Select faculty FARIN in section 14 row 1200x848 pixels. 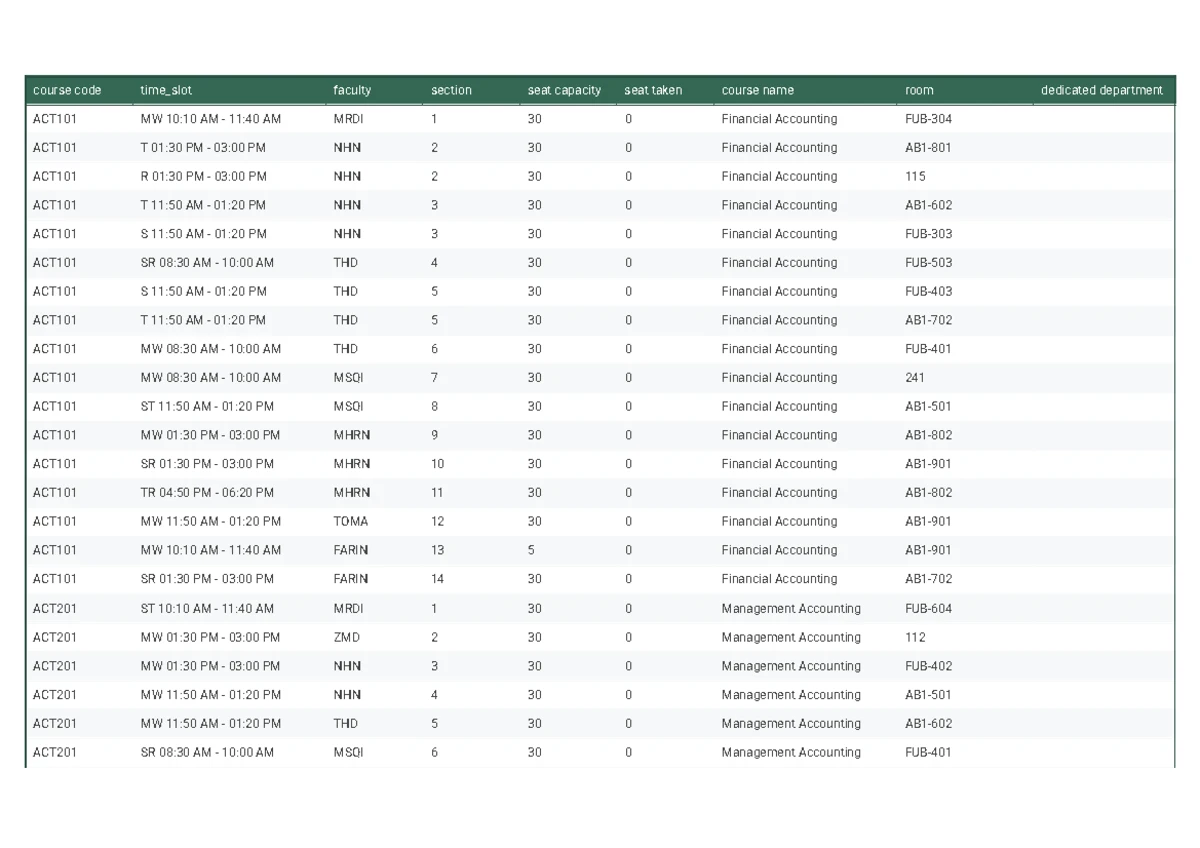tap(351, 580)
